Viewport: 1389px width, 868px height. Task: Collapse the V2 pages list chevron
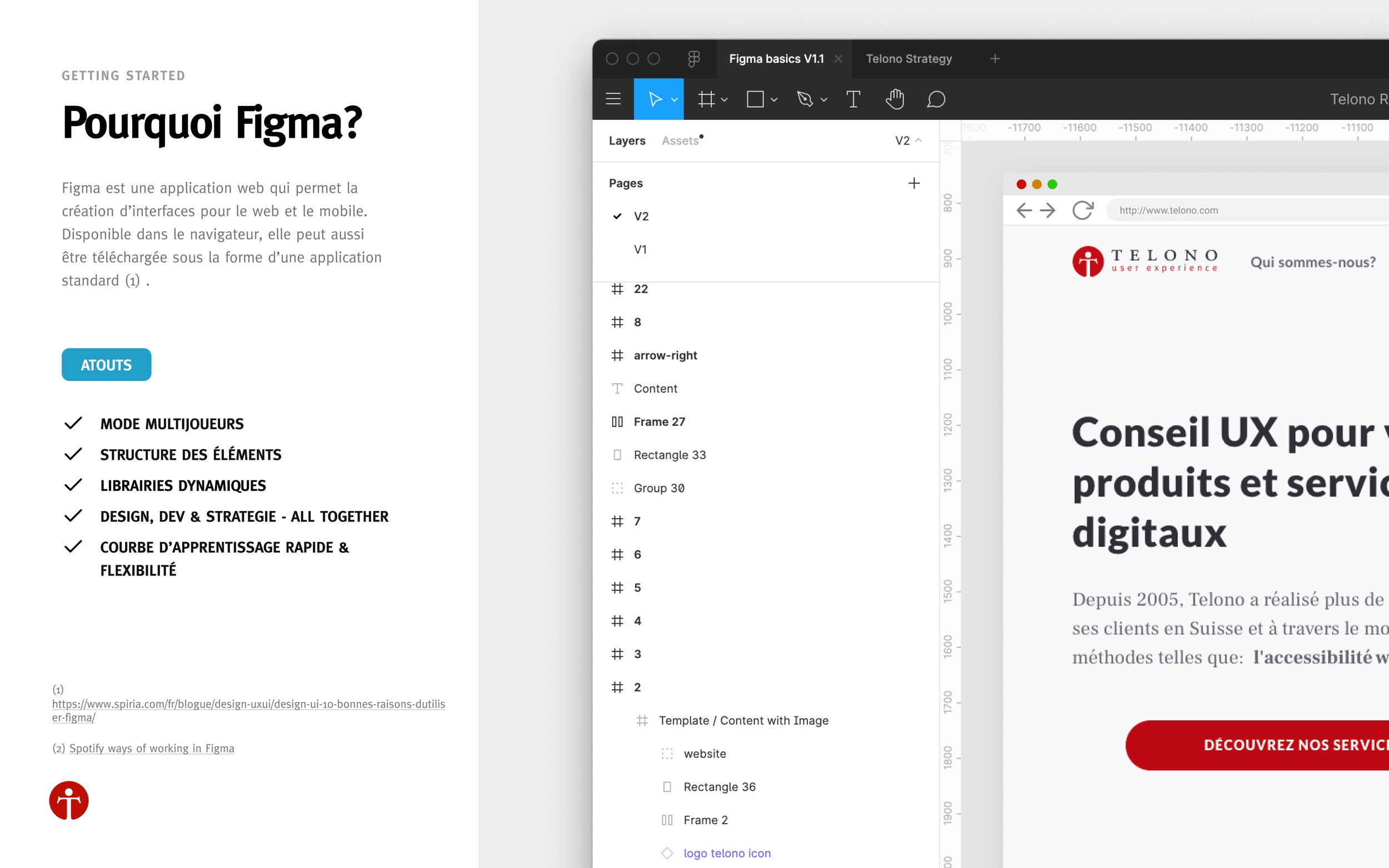[918, 140]
